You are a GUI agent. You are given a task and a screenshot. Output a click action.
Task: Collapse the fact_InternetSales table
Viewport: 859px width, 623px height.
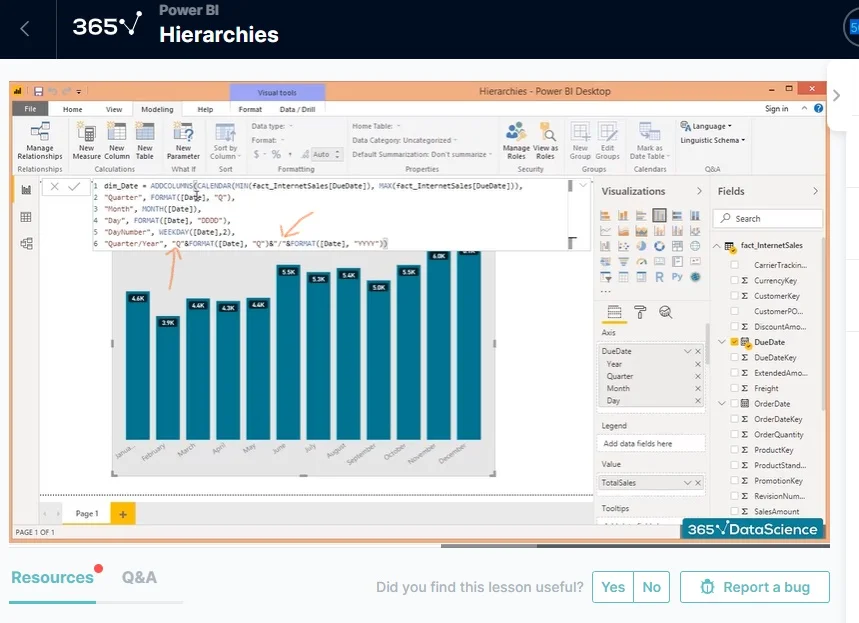[717, 246]
